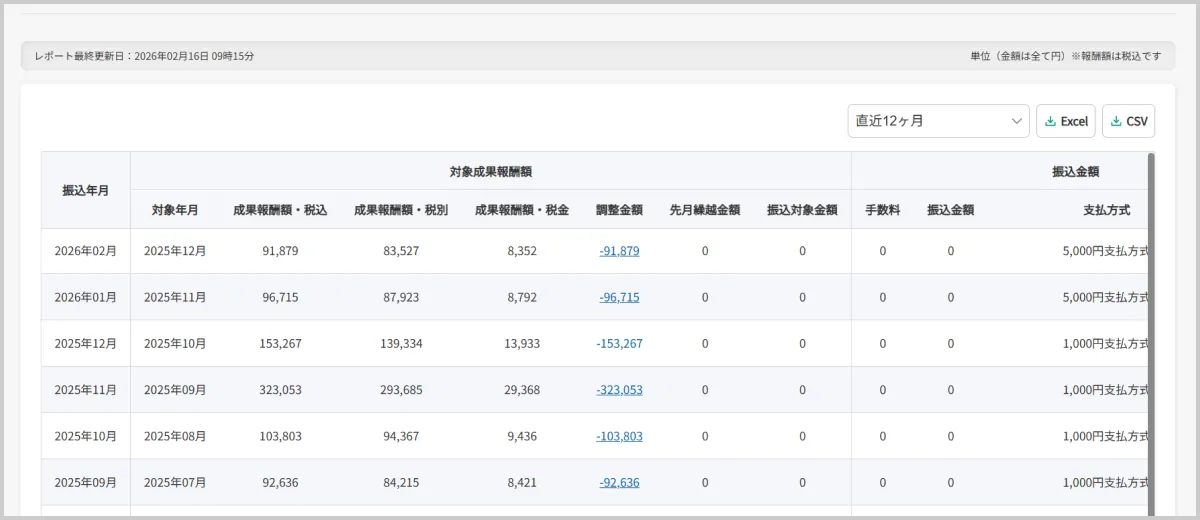Select the 2025年07月 target month cell
The height and width of the screenshot is (520, 1200).
click(175, 482)
